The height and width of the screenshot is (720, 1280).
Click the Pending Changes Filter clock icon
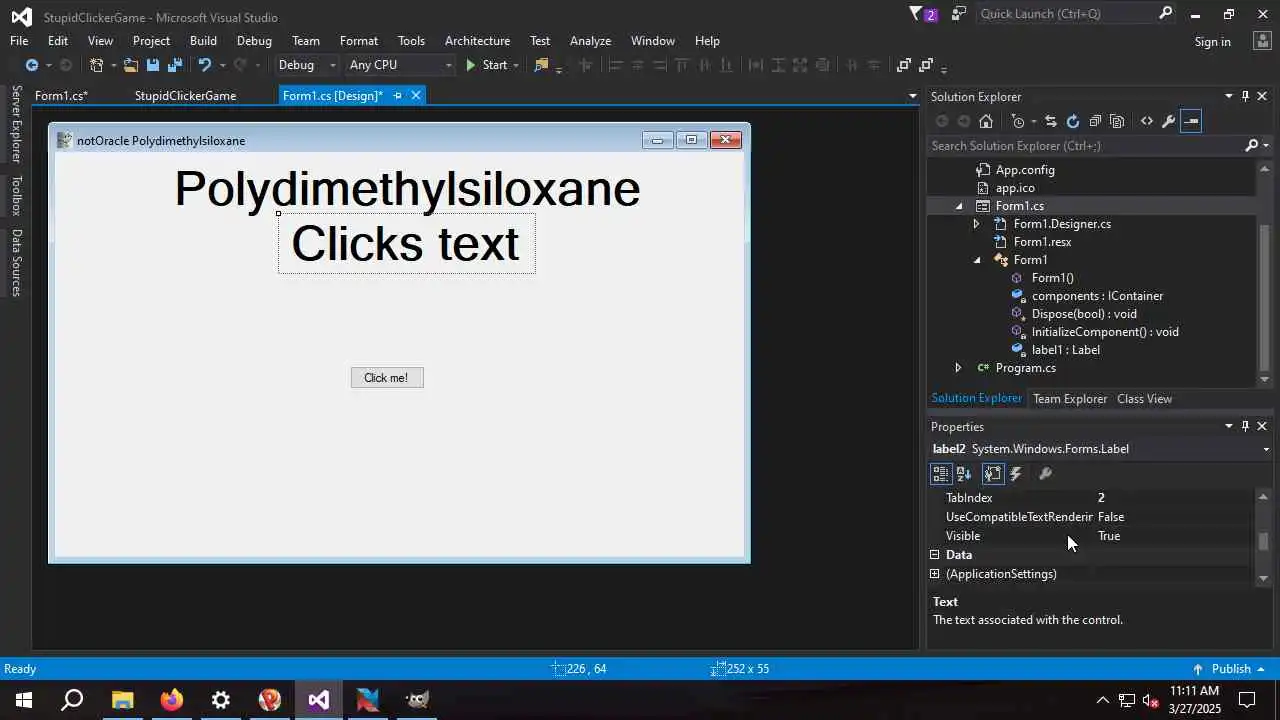1018,121
